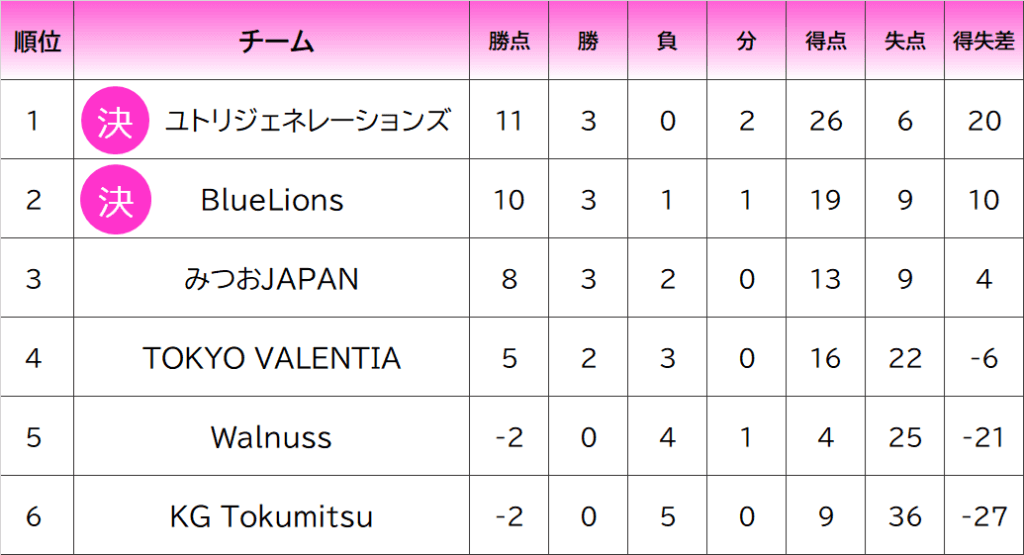Click the 分 column header

pyautogui.click(x=746, y=41)
